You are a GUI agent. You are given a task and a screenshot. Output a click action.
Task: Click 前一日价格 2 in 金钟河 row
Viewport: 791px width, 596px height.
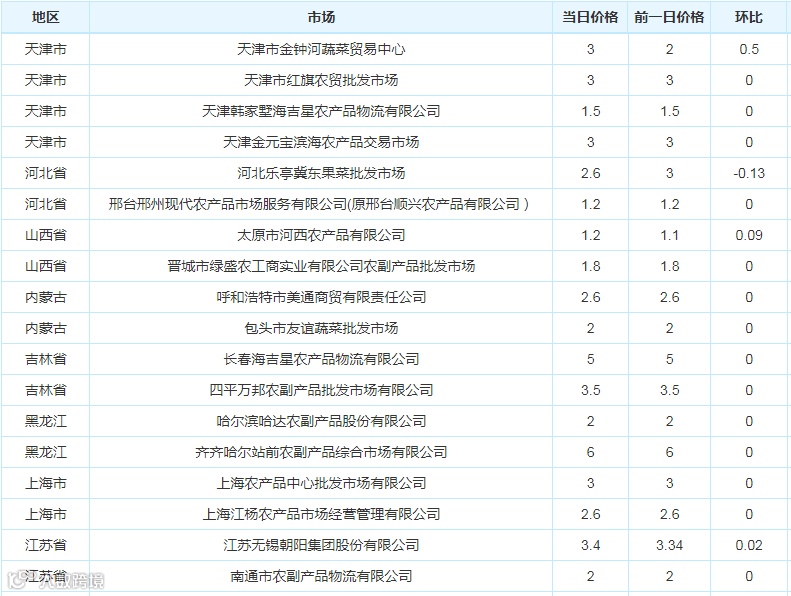click(x=669, y=49)
